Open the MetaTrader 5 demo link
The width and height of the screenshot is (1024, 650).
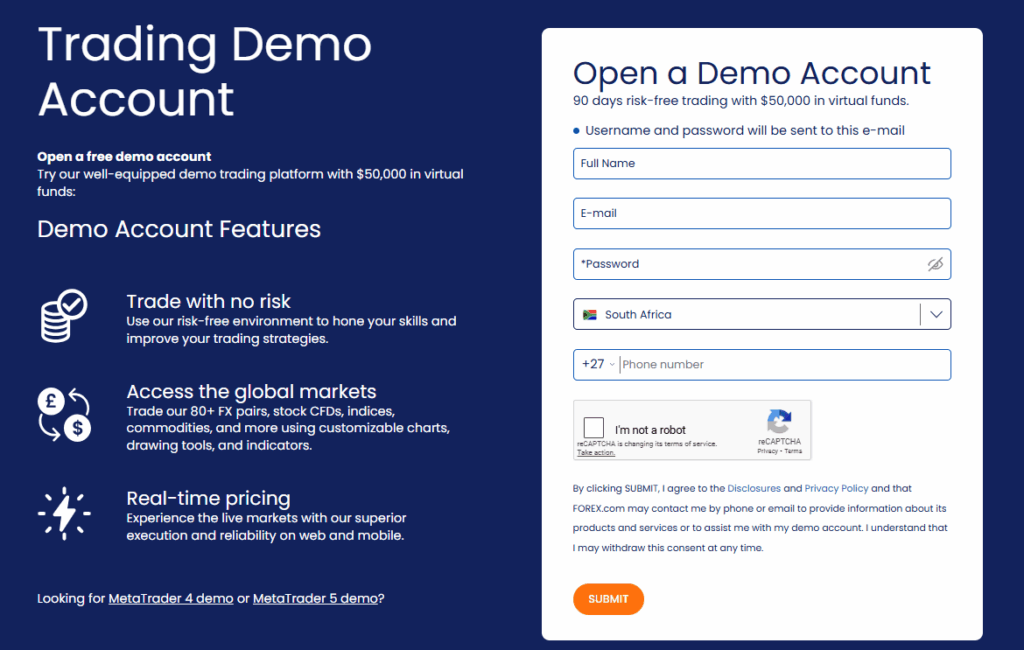click(x=316, y=598)
